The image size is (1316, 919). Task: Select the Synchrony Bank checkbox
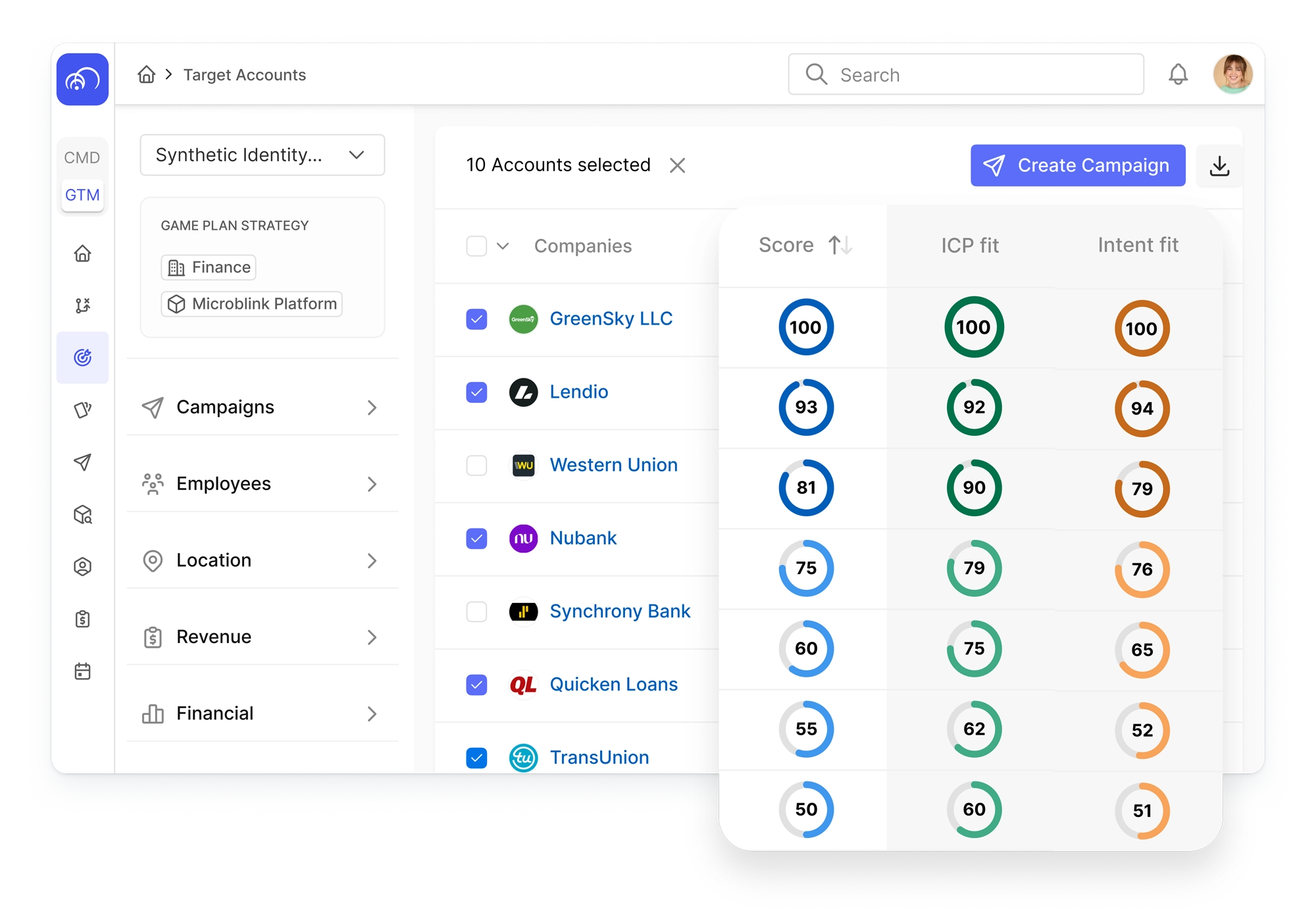click(476, 612)
